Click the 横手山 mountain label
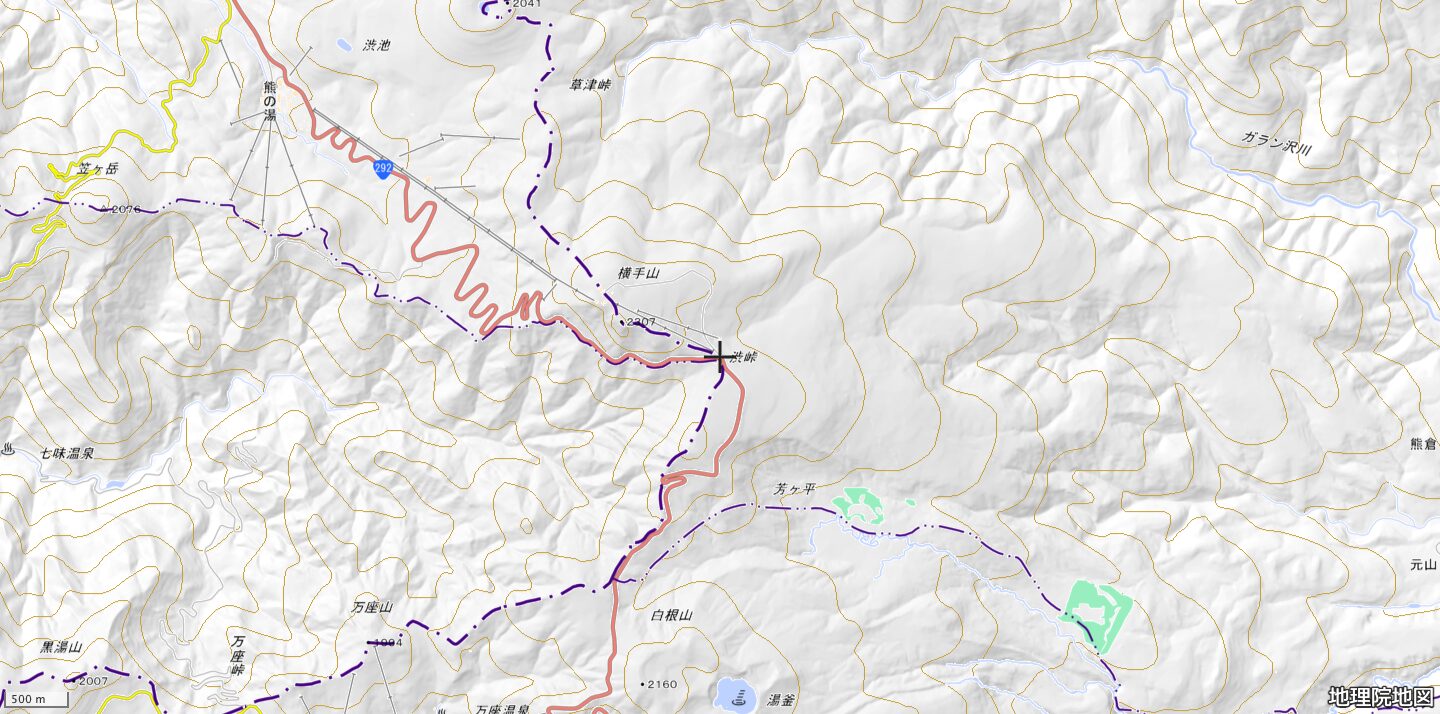The width and height of the screenshot is (1440, 714). 639,273
